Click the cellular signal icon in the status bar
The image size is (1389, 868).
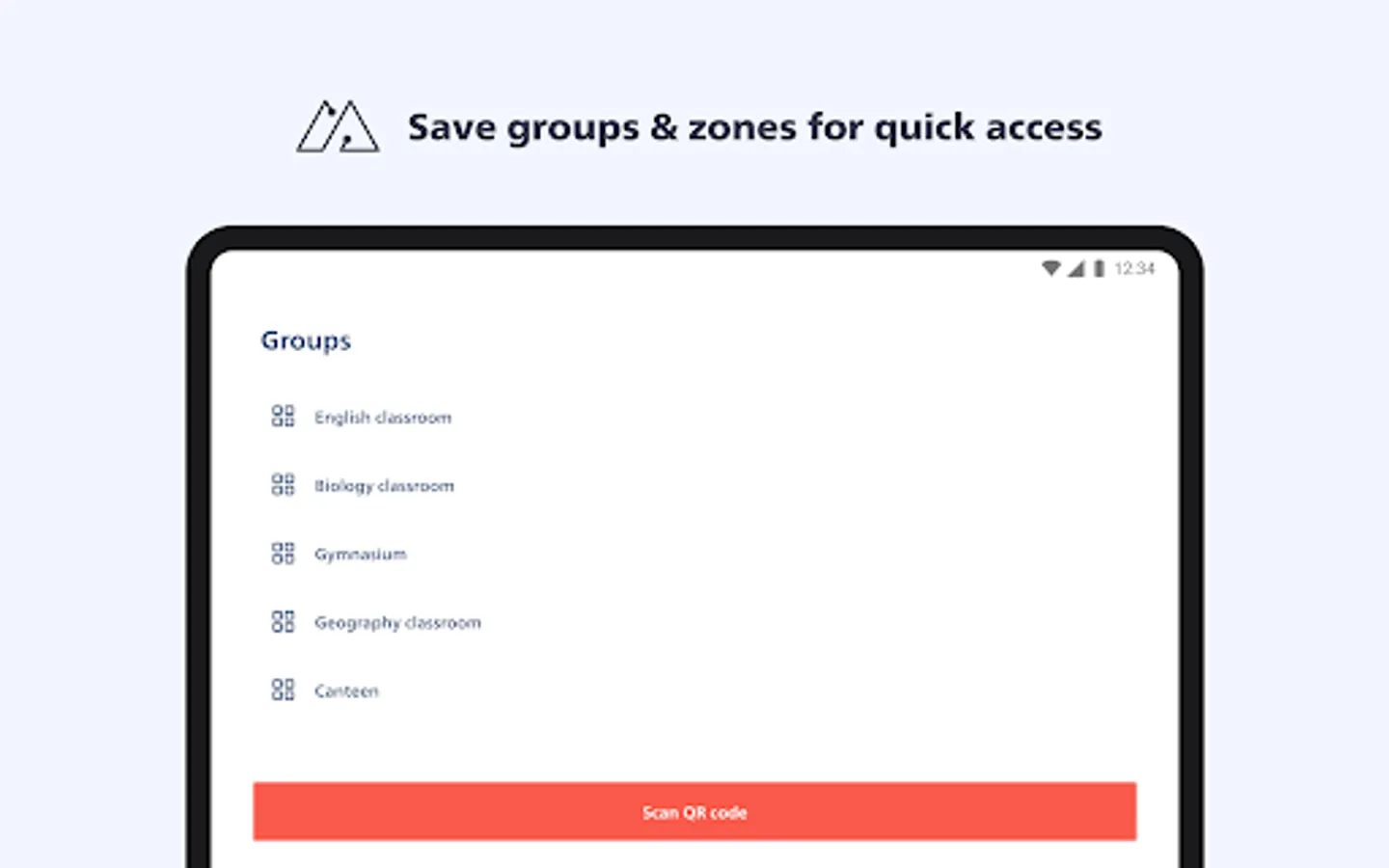point(1076,268)
